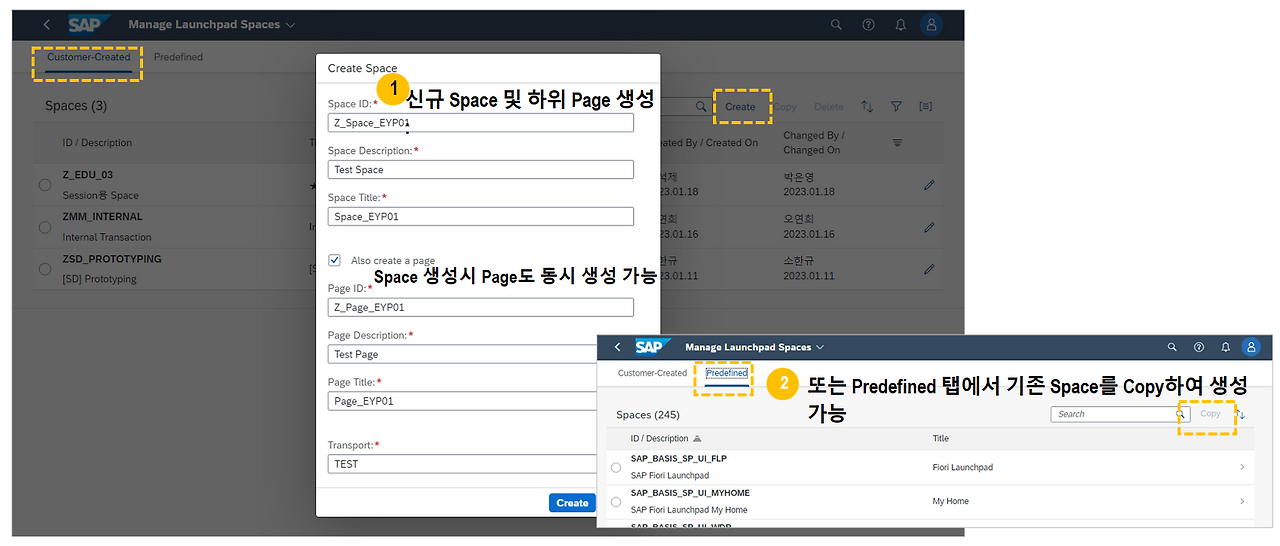
Task: Go back using arrow in Predefined window header
Action: click(x=617, y=347)
